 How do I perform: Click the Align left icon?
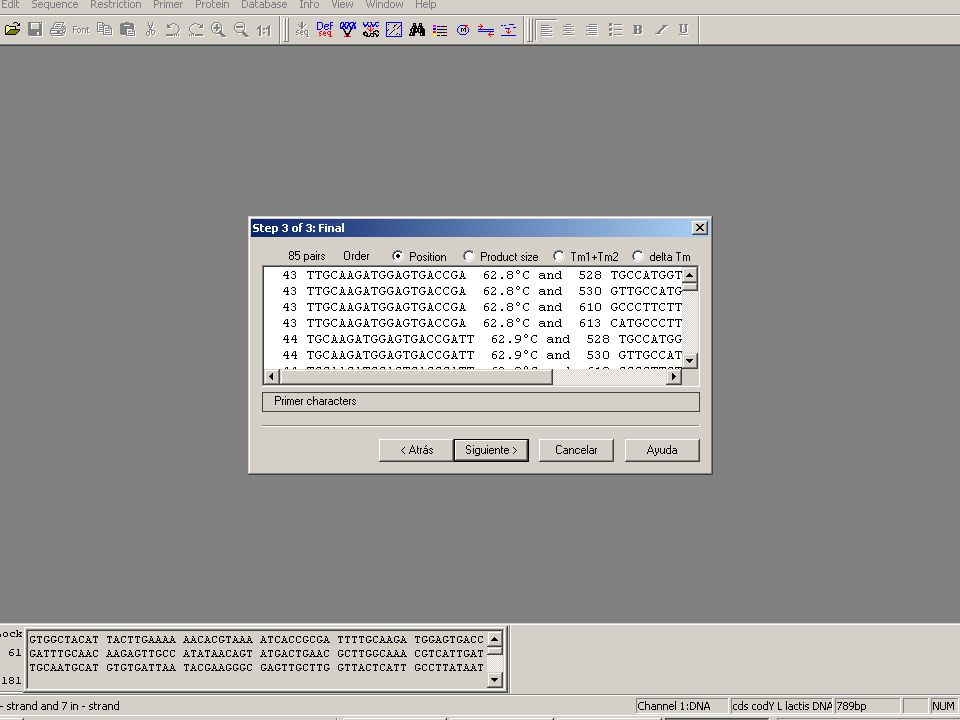click(546, 29)
